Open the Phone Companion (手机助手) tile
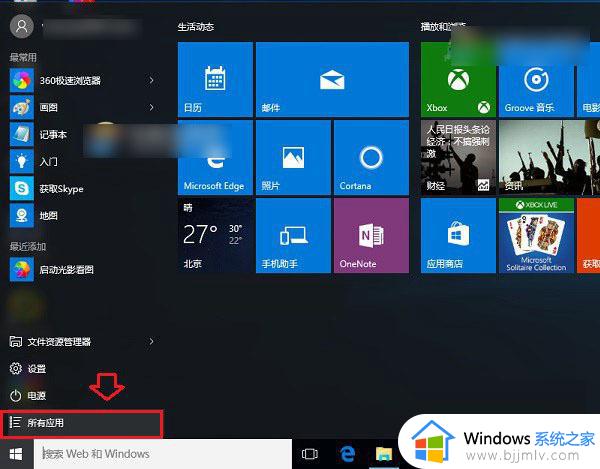The height and width of the screenshot is (469, 600). (293, 235)
